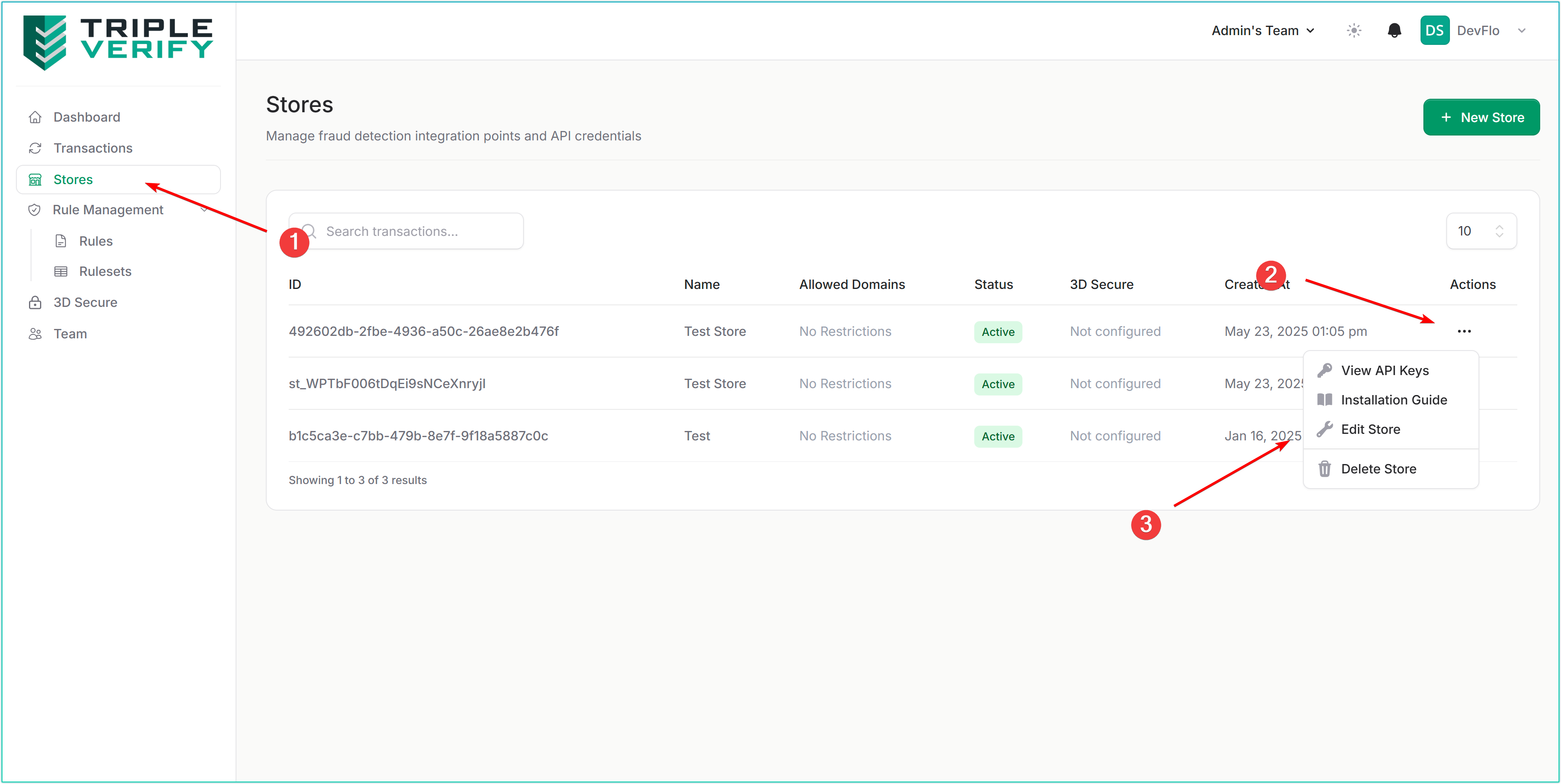Click the Transactions refresh icon in the sidebar
The width and height of the screenshot is (1561, 784).
click(35, 149)
